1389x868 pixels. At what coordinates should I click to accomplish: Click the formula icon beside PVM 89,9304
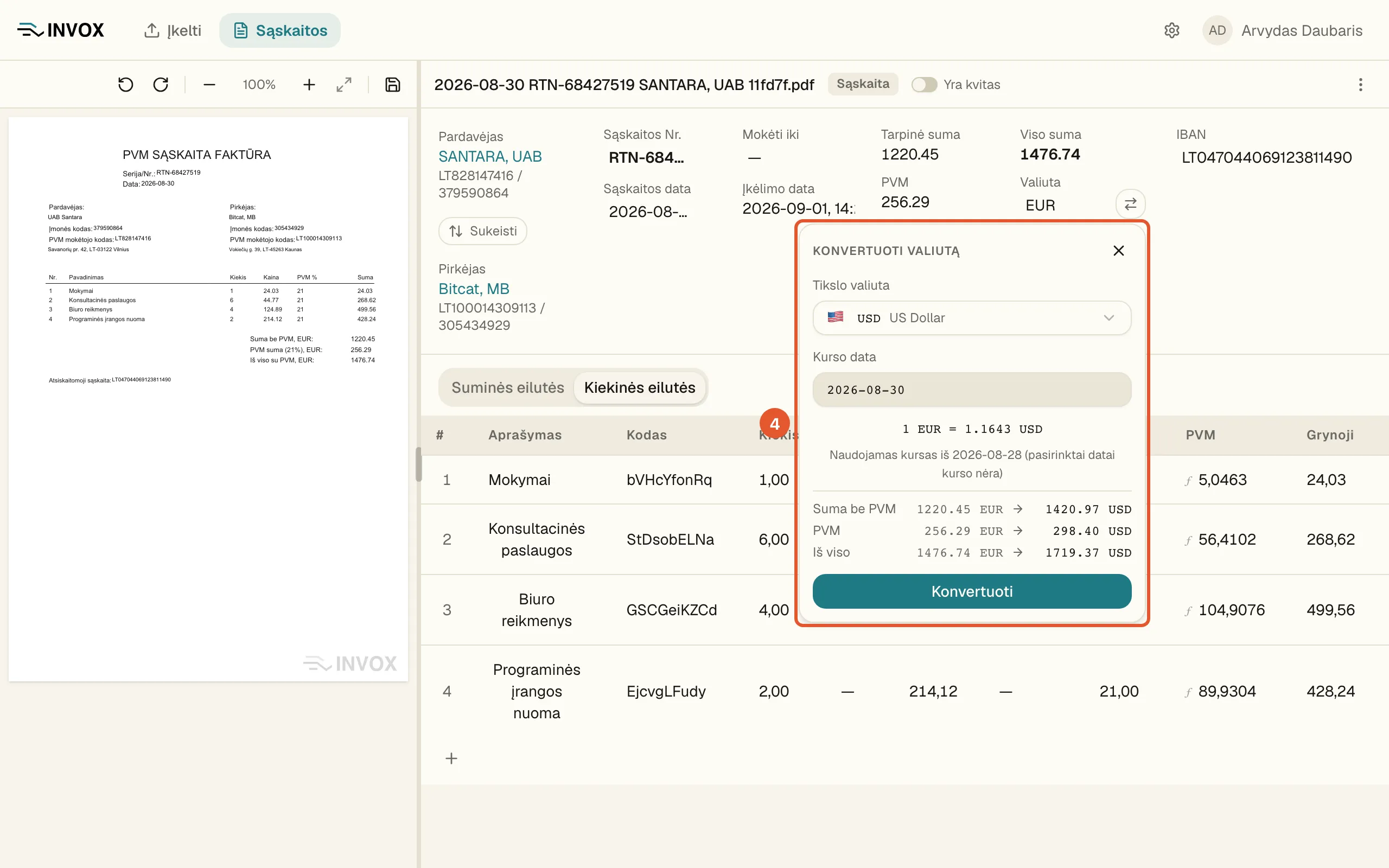coord(1189,692)
